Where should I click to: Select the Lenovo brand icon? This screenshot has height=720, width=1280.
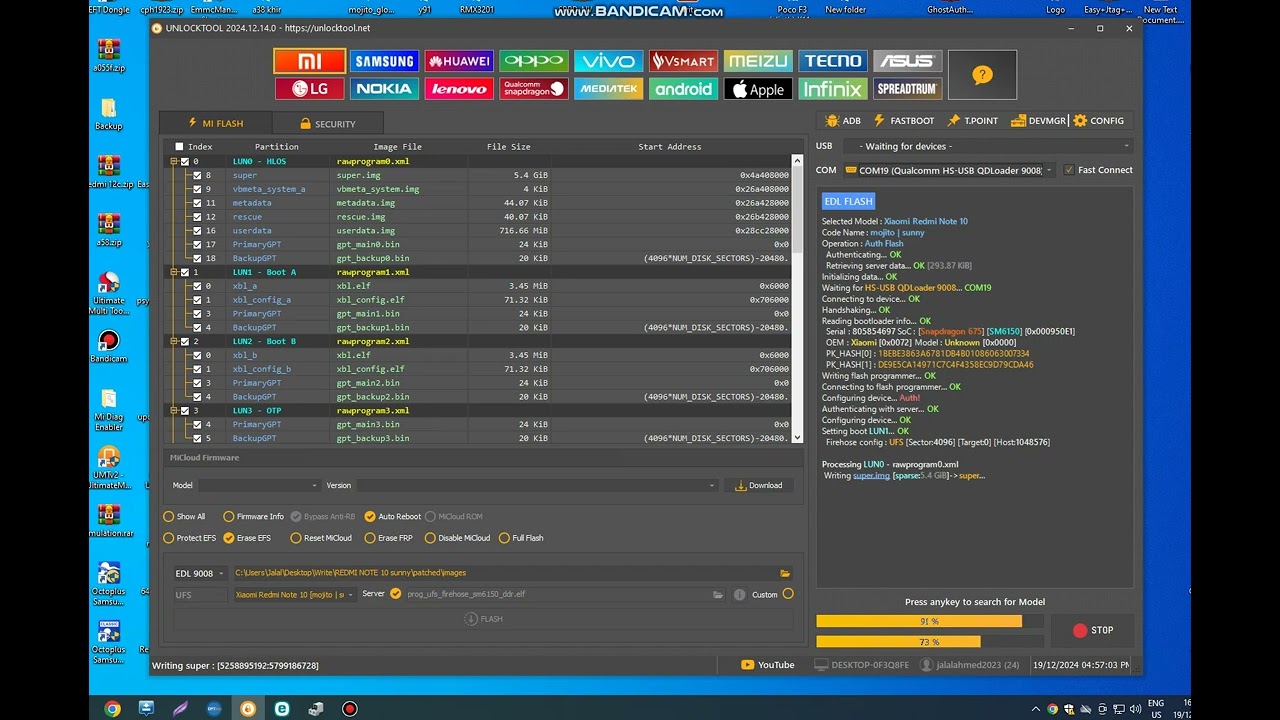point(459,89)
